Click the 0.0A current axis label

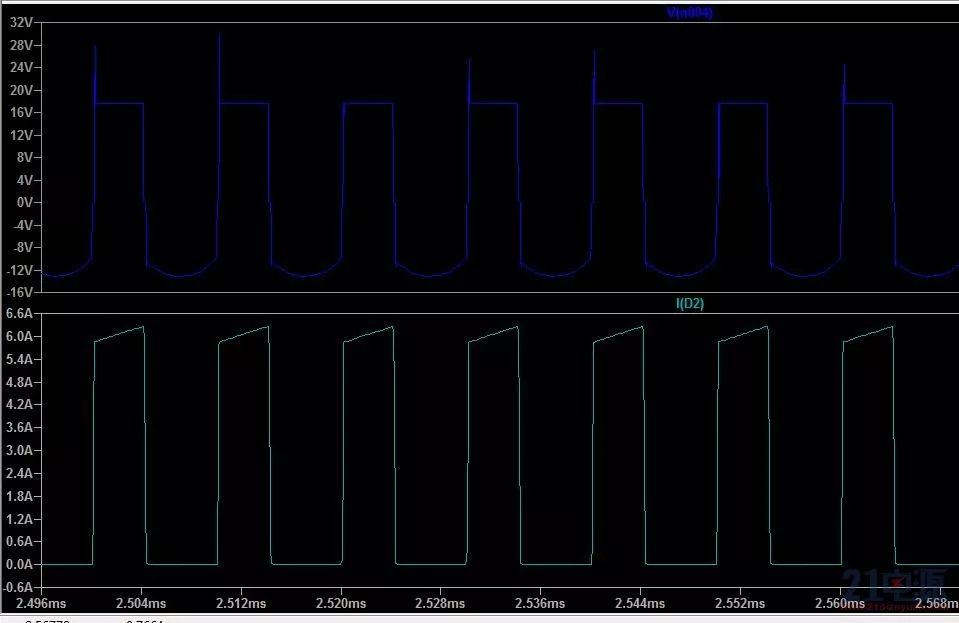(x=19, y=564)
